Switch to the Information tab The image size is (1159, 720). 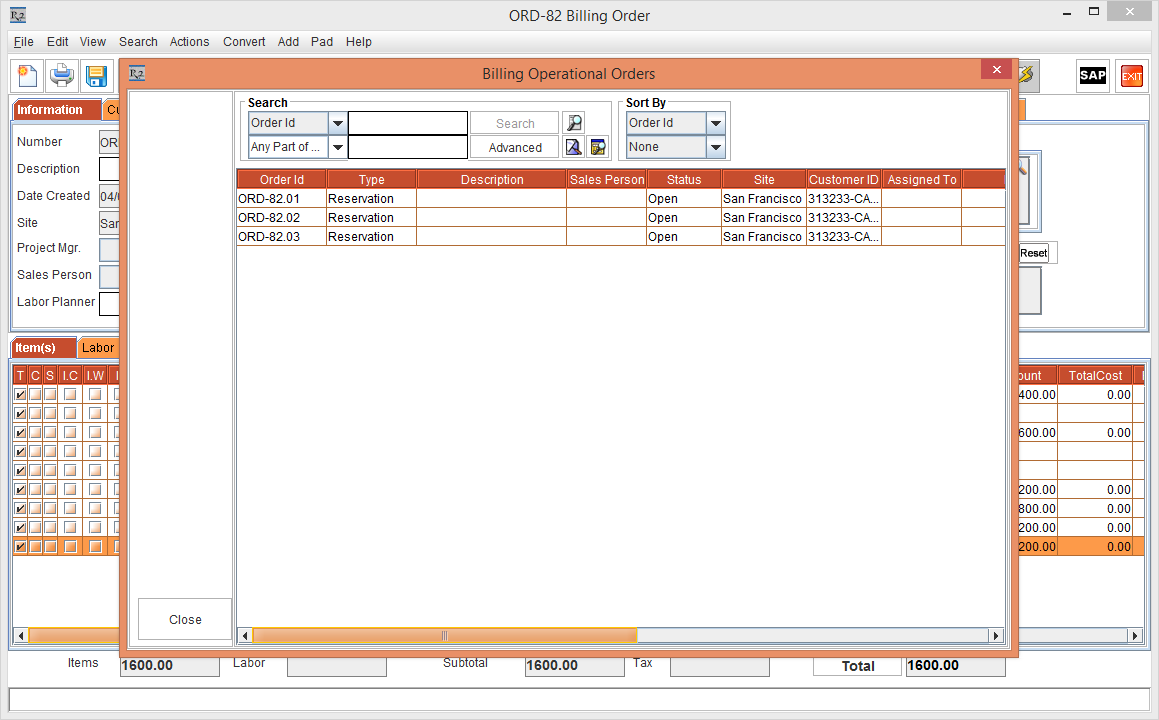tap(50, 110)
